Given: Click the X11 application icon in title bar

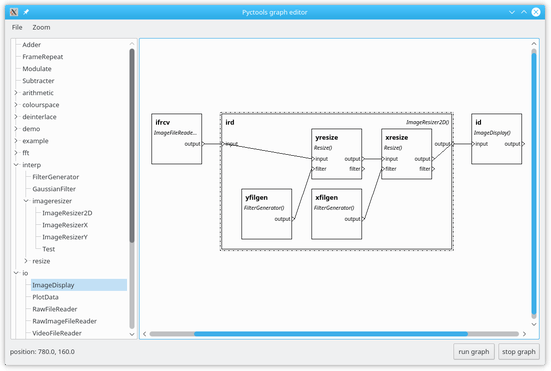Looking at the screenshot, I should click(14, 12).
